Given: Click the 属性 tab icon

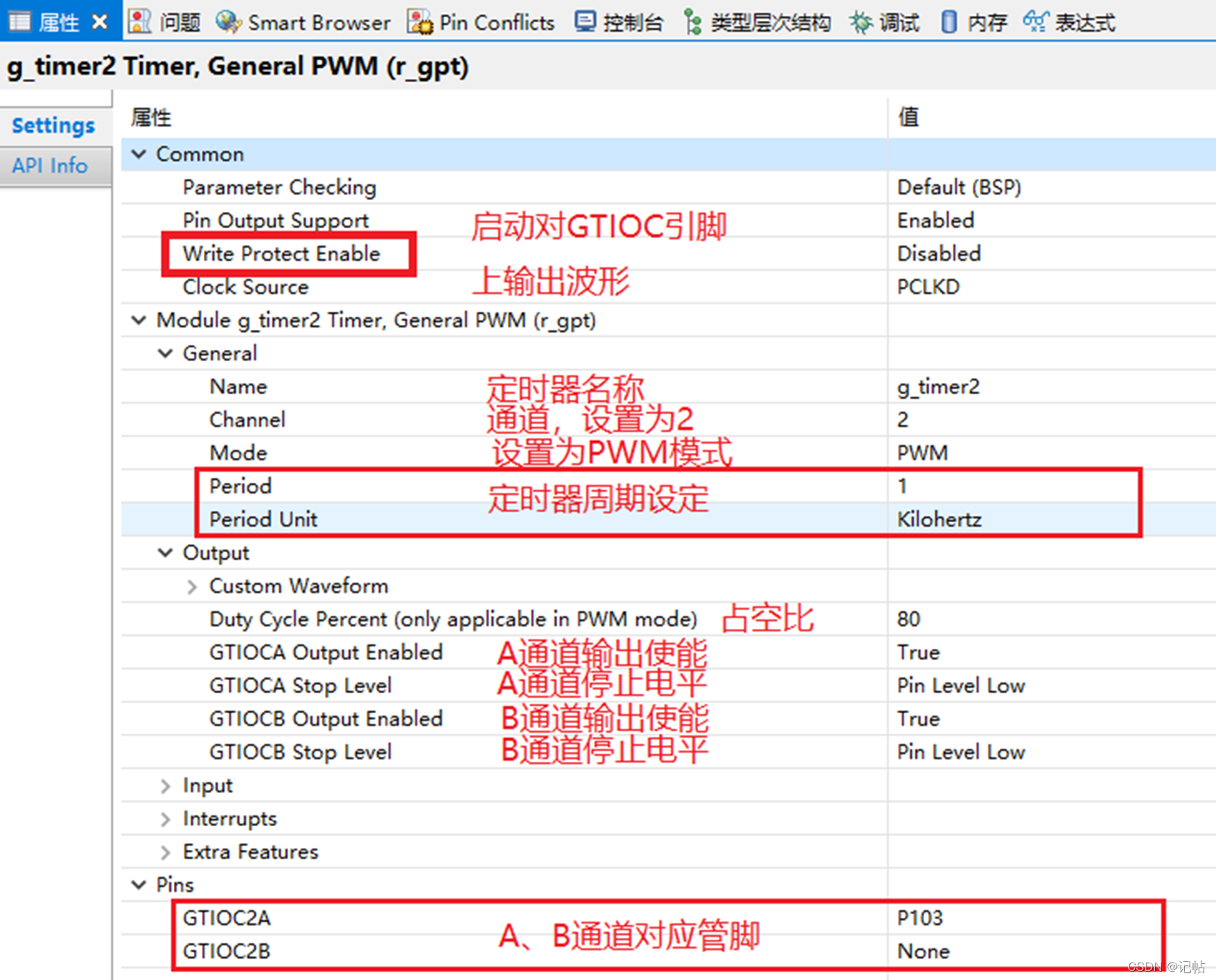Looking at the screenshot, I should 19,22.
